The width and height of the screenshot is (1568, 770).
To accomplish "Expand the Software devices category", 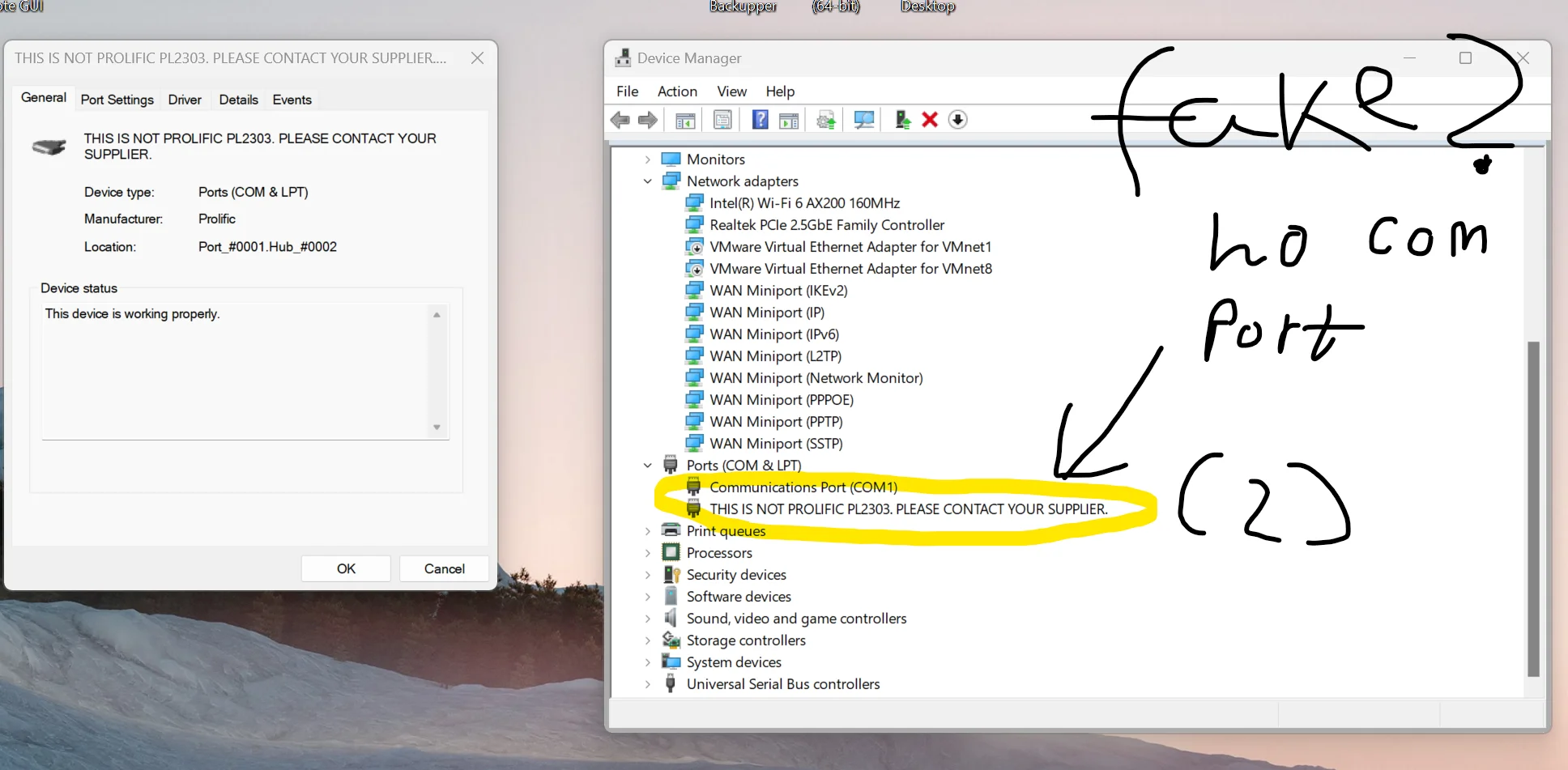I will [648, 597].
